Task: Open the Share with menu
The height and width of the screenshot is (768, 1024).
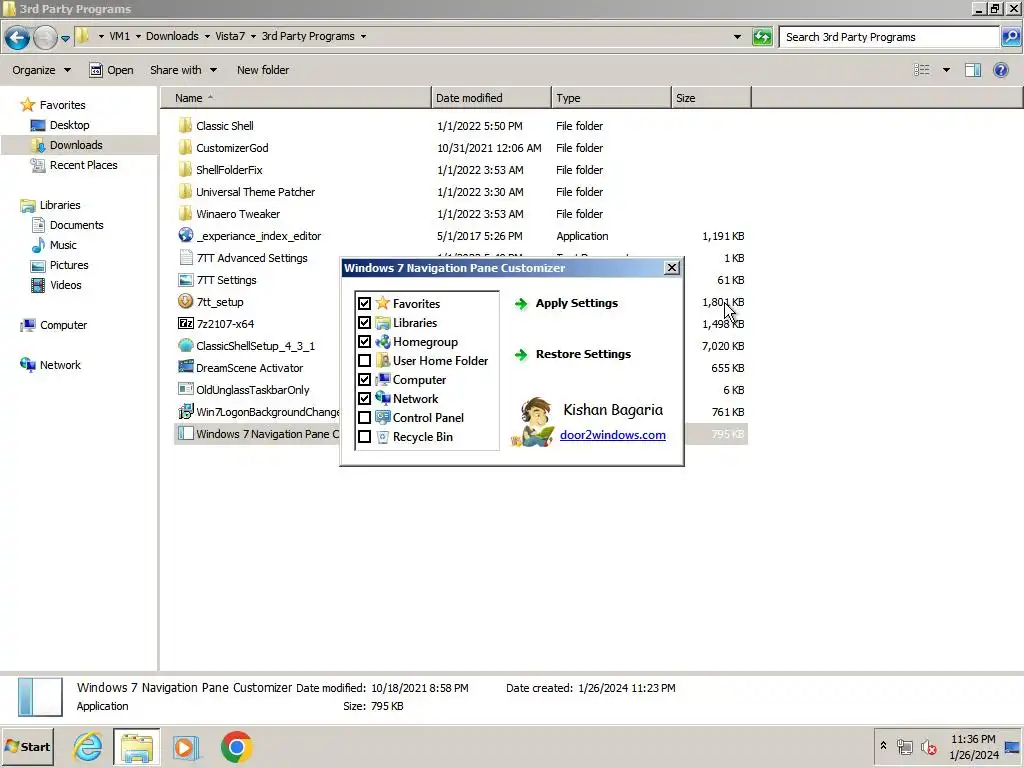Action: pyautogui.click(x=183, y=70)
